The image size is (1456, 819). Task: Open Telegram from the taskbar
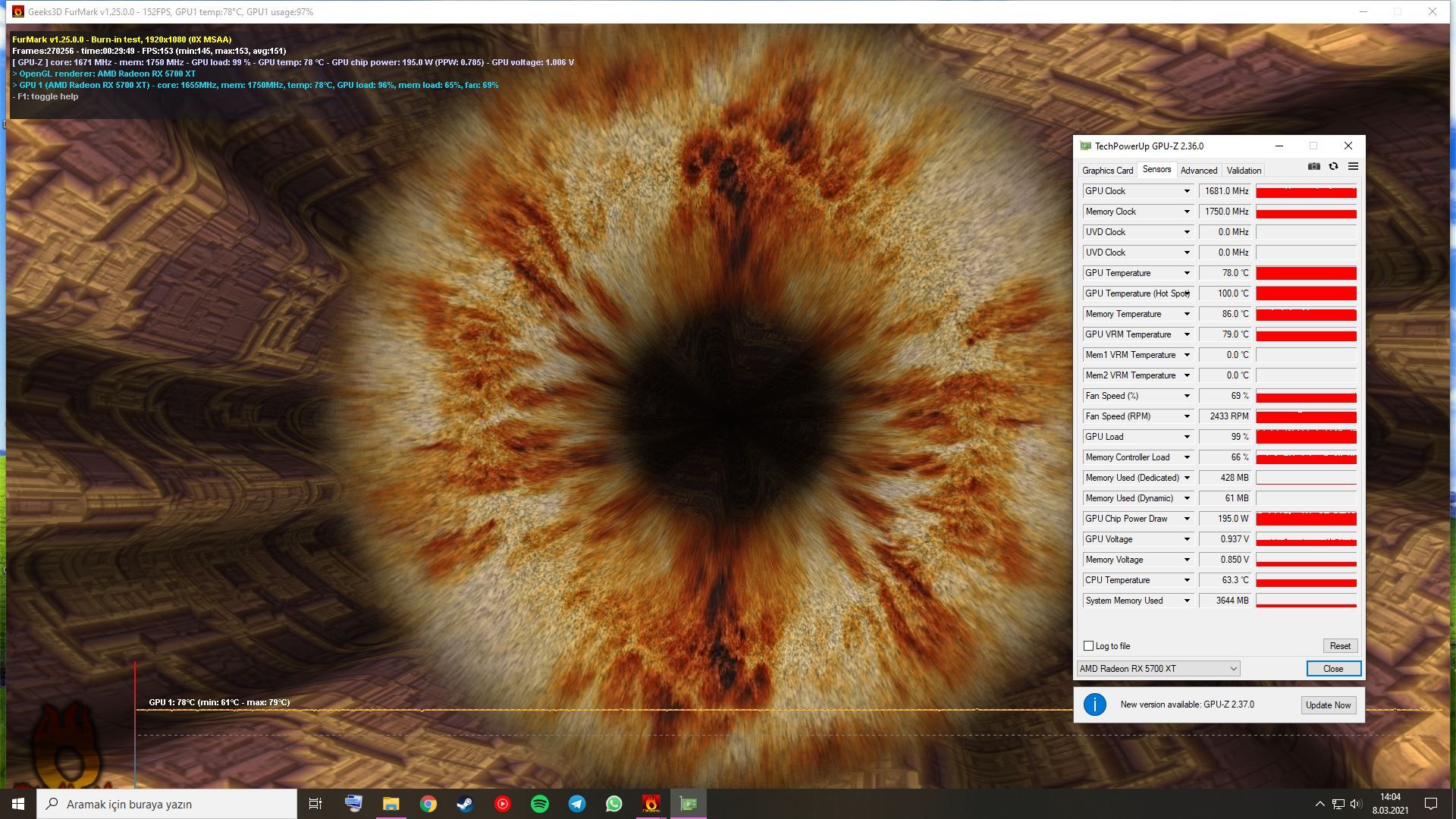point(576,804)
